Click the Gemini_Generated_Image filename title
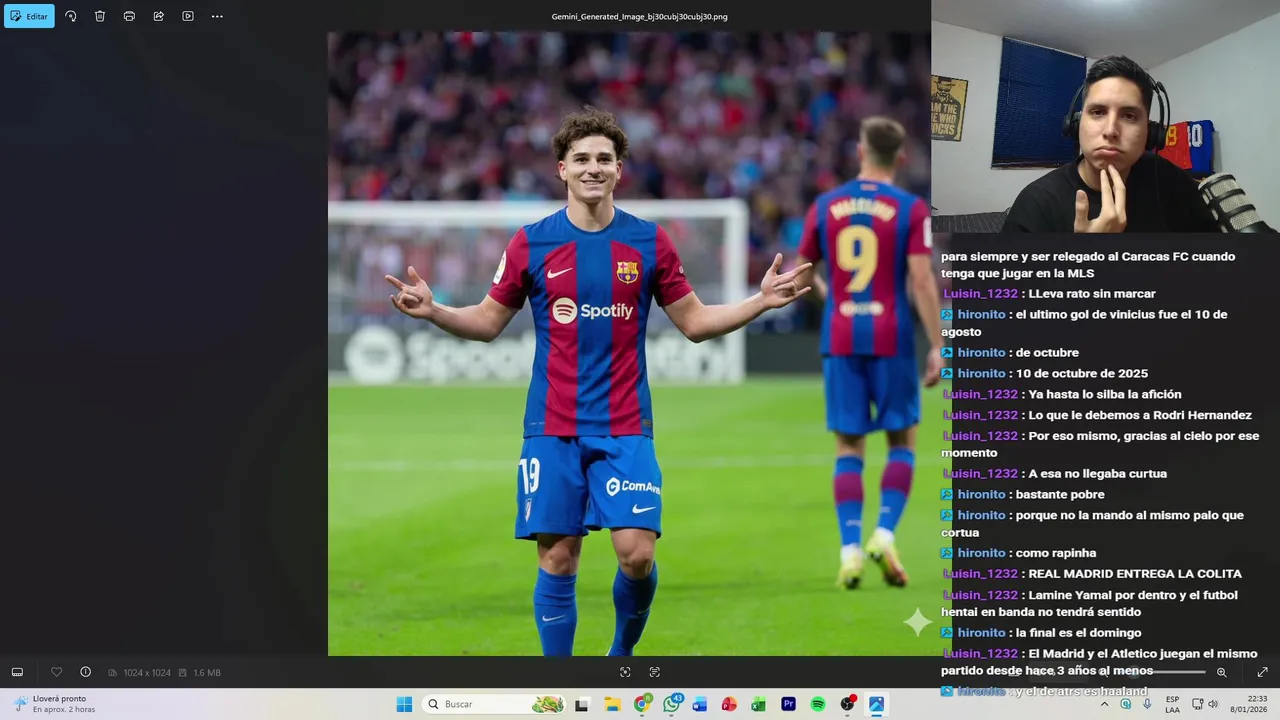The height and width of the screenshot is (720, 1280). tap(640, 17)
